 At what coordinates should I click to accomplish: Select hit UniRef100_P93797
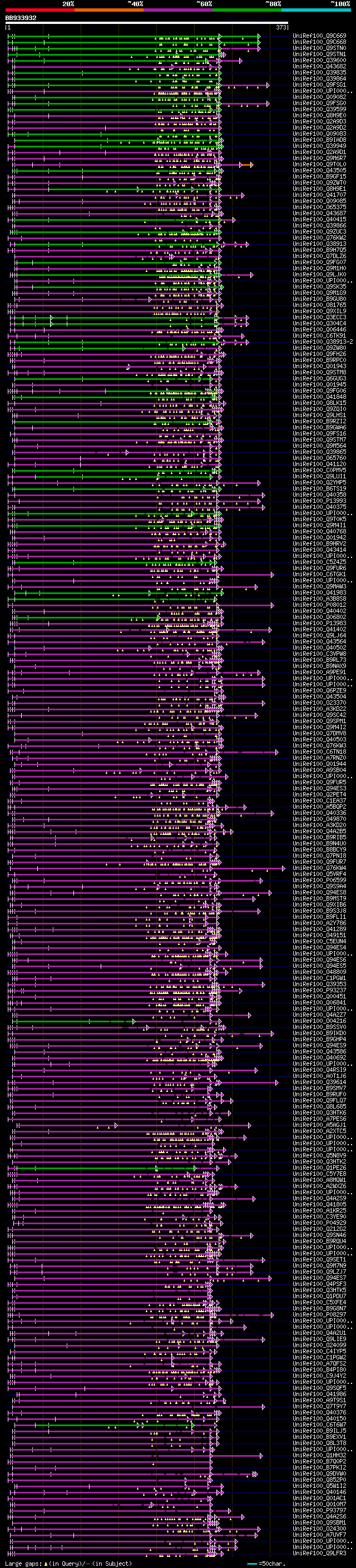pyautogui.click(x=319, y=1510)
